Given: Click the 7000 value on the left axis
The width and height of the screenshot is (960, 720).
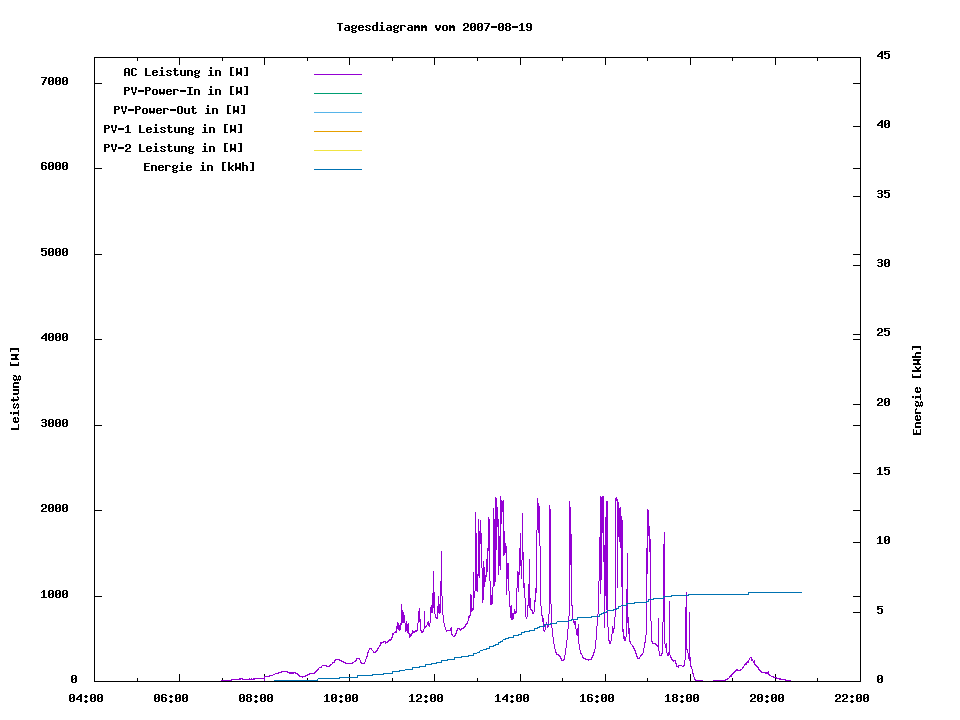Looking at the screenshot, I should [54, 81].
